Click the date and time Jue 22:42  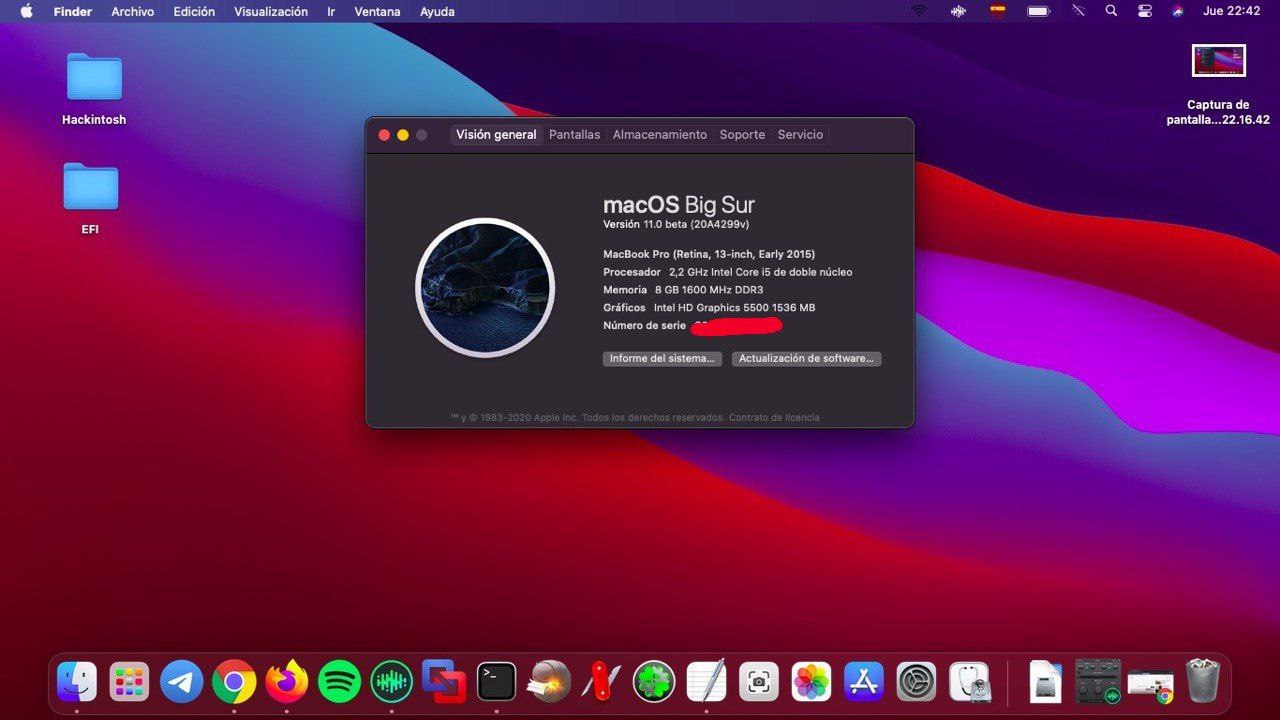(x=1231, y=11)
